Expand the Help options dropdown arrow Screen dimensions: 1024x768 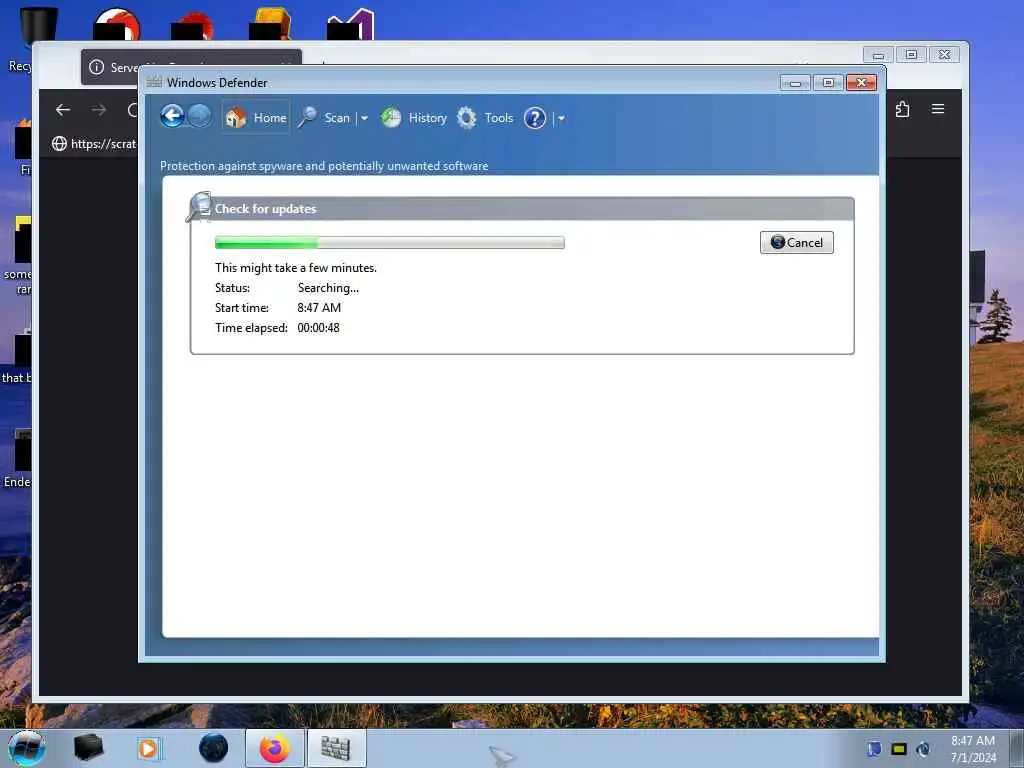561,118
